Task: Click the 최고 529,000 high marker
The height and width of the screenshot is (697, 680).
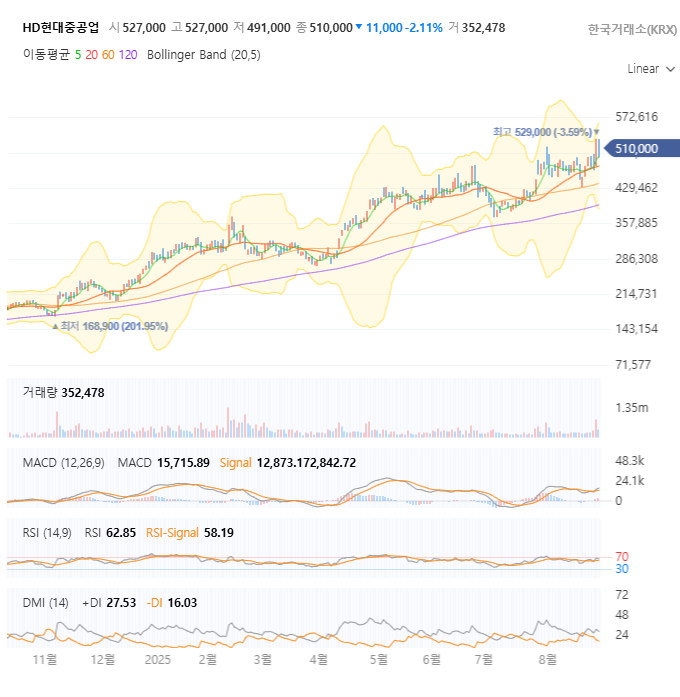Action: pos(546,132)
